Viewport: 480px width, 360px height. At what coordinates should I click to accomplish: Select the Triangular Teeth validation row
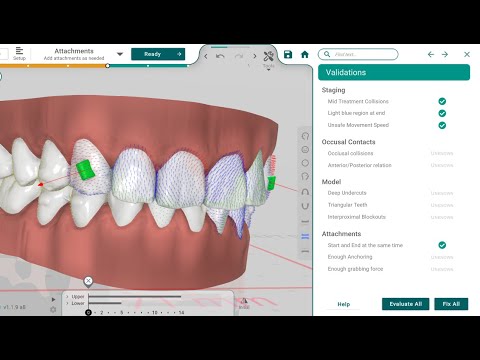tap(390, 205)
